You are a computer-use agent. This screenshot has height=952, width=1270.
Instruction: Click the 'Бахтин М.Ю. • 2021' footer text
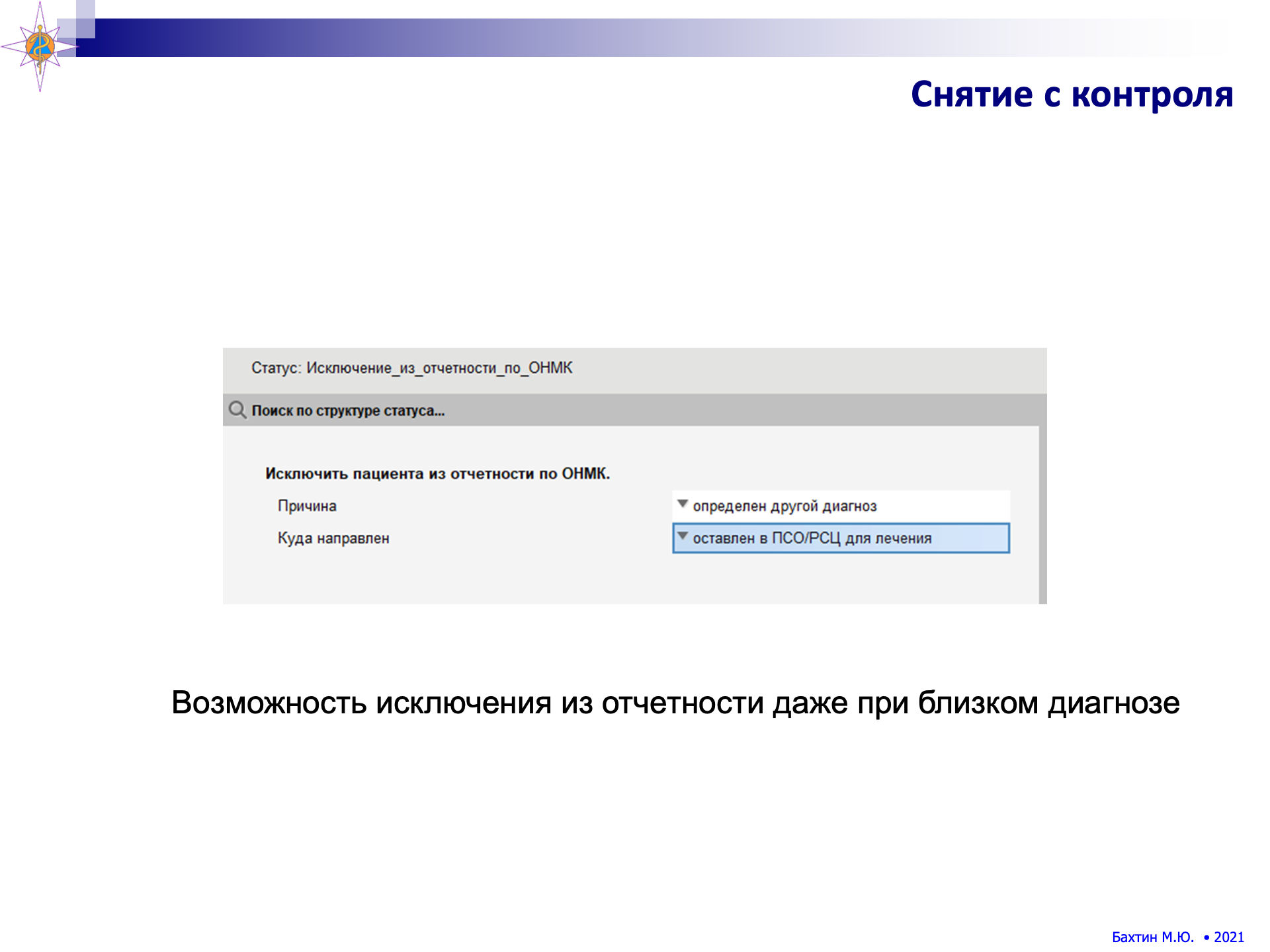click(x=1178, y=937)
